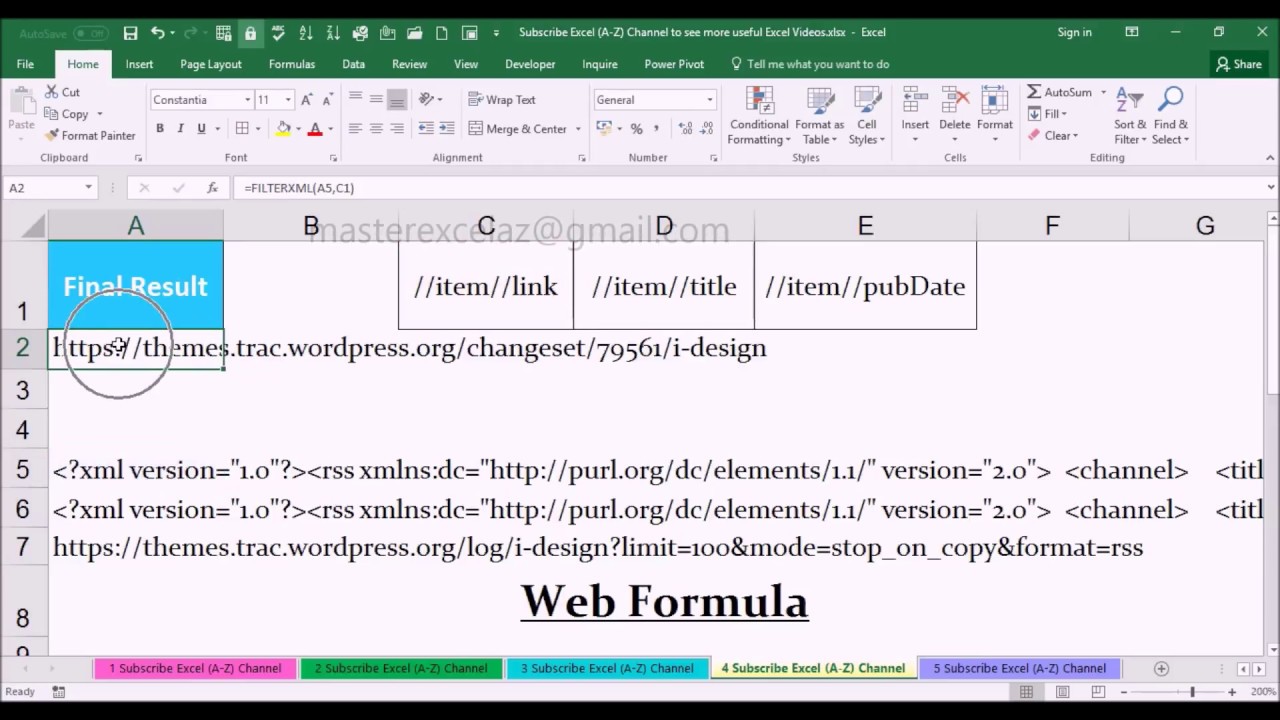Open the Power Pivot tab
The height and width of the screenshot is (720, 1280).
pos(674,64)
